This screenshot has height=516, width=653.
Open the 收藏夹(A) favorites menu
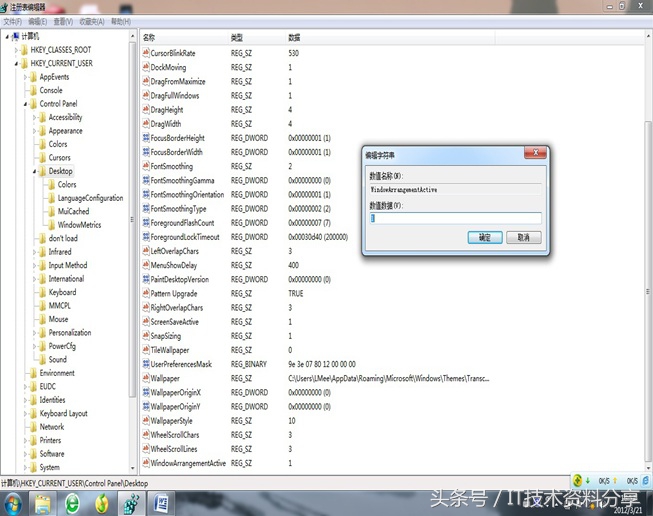click(x=92, y=21)
